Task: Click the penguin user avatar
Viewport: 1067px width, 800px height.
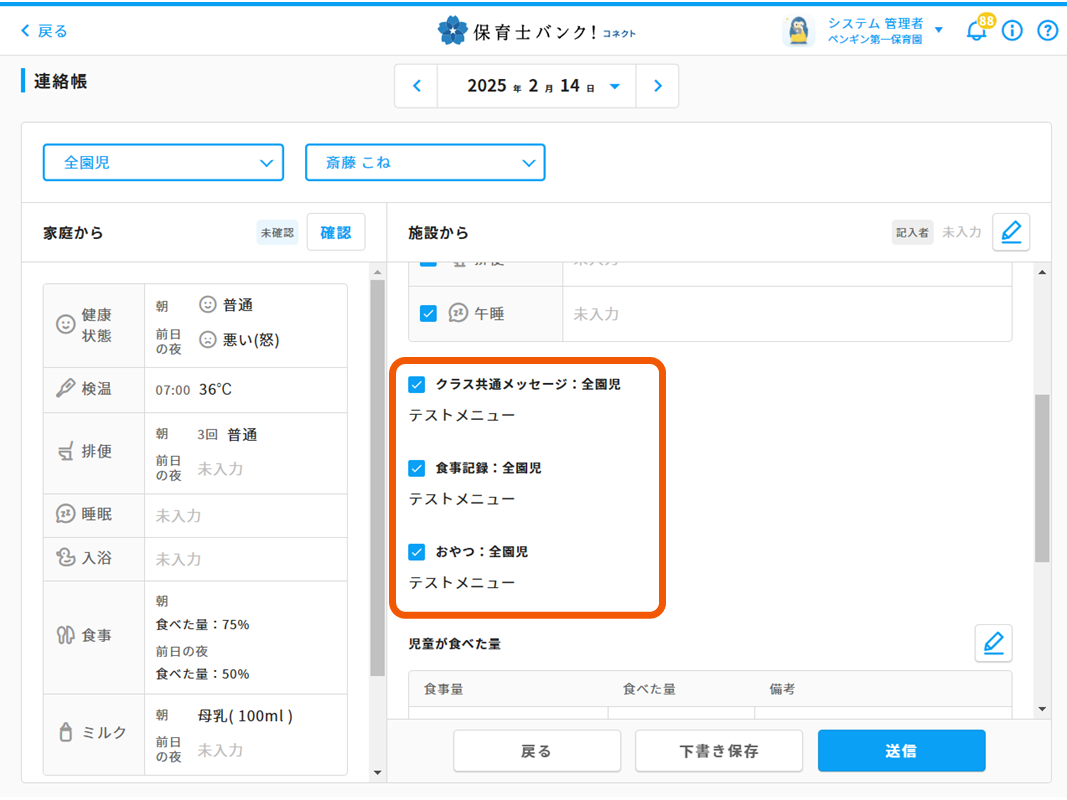Action: pyautogui.click(x=798, y=31)
